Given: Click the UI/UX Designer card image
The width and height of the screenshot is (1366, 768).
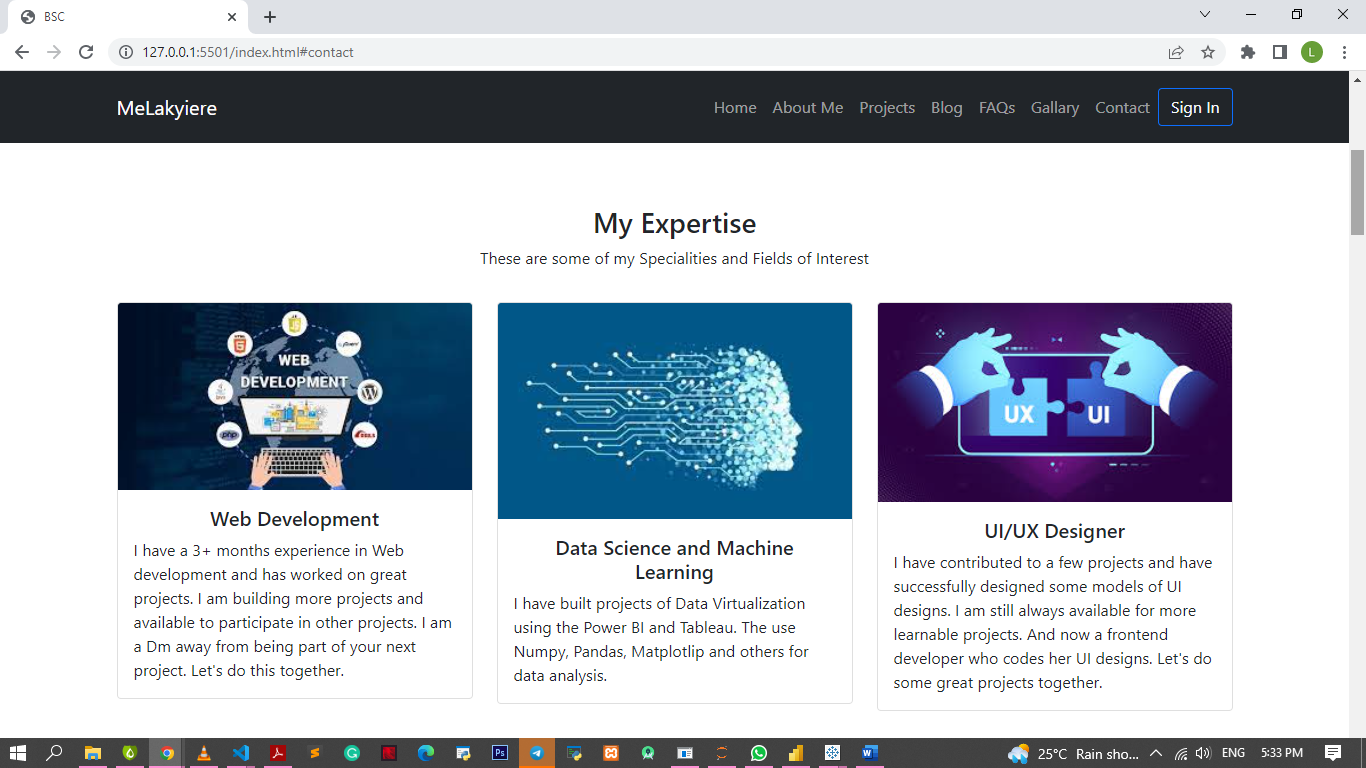Looking at the screenshot, I should coord(1054,402).
